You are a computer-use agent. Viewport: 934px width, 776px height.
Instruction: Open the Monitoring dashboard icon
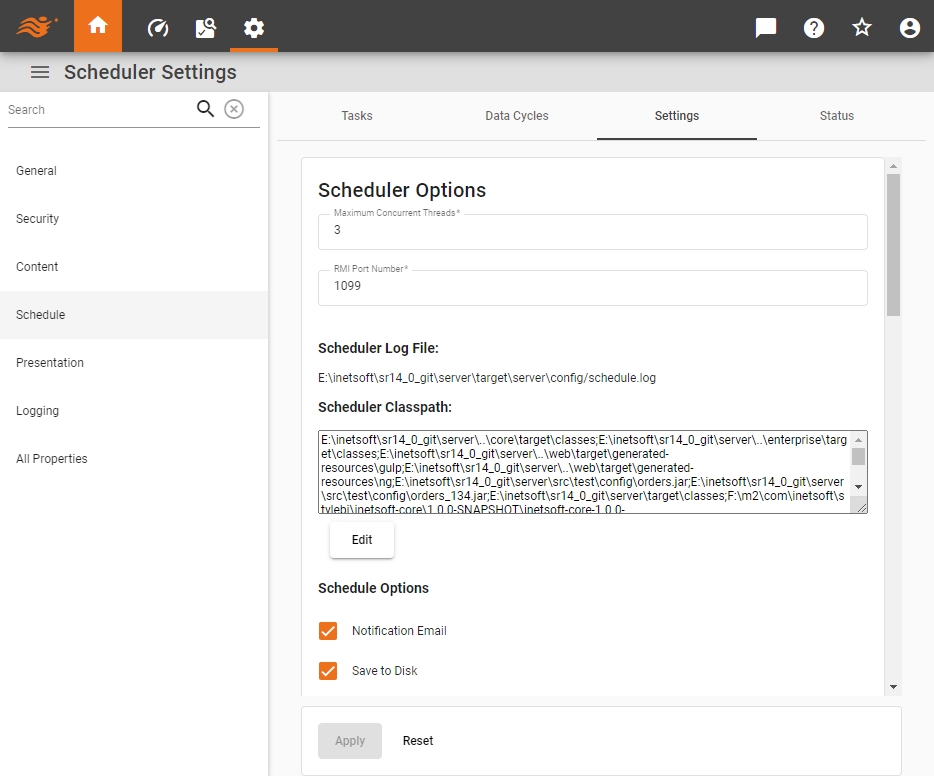tap(156, 26)
